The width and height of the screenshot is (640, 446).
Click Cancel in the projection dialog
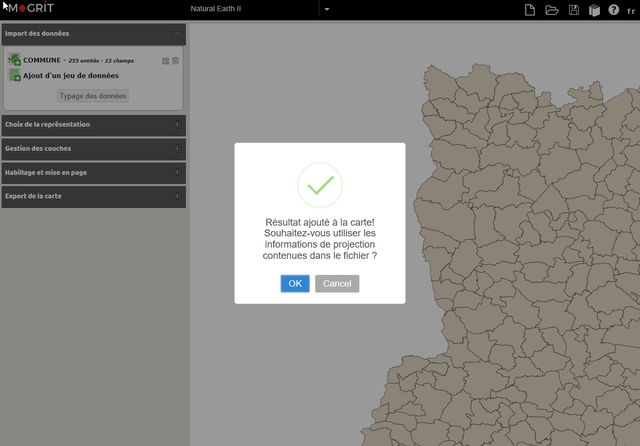tap(337, 284)
